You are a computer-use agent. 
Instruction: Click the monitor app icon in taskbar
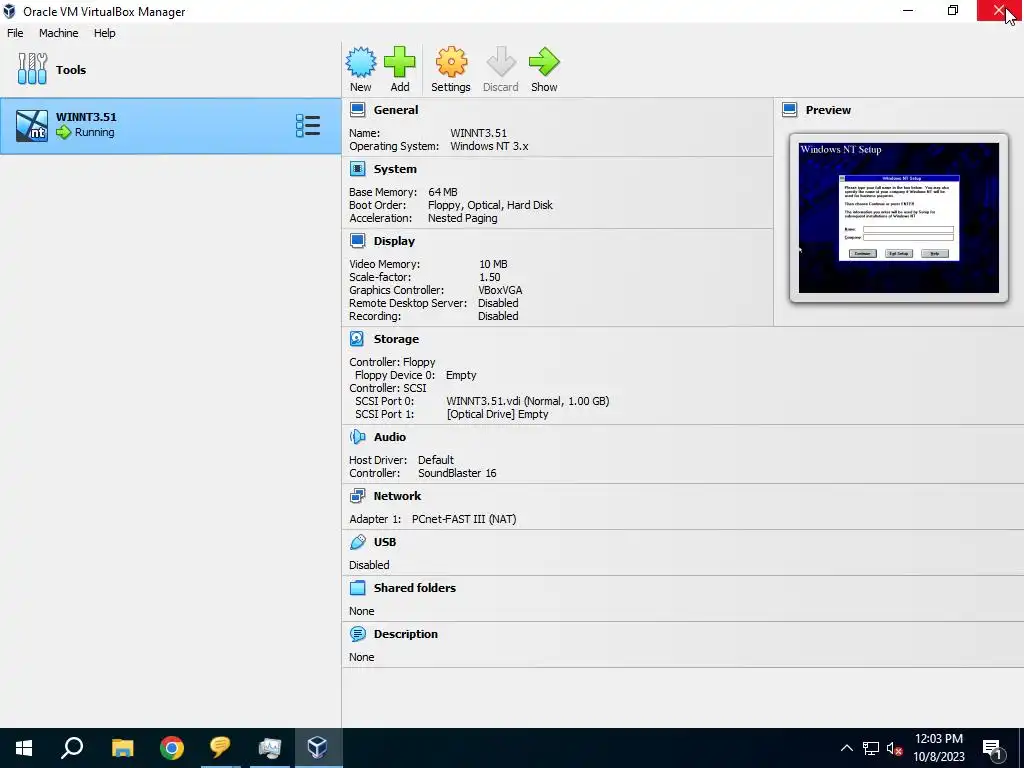(x=269, y=748)
